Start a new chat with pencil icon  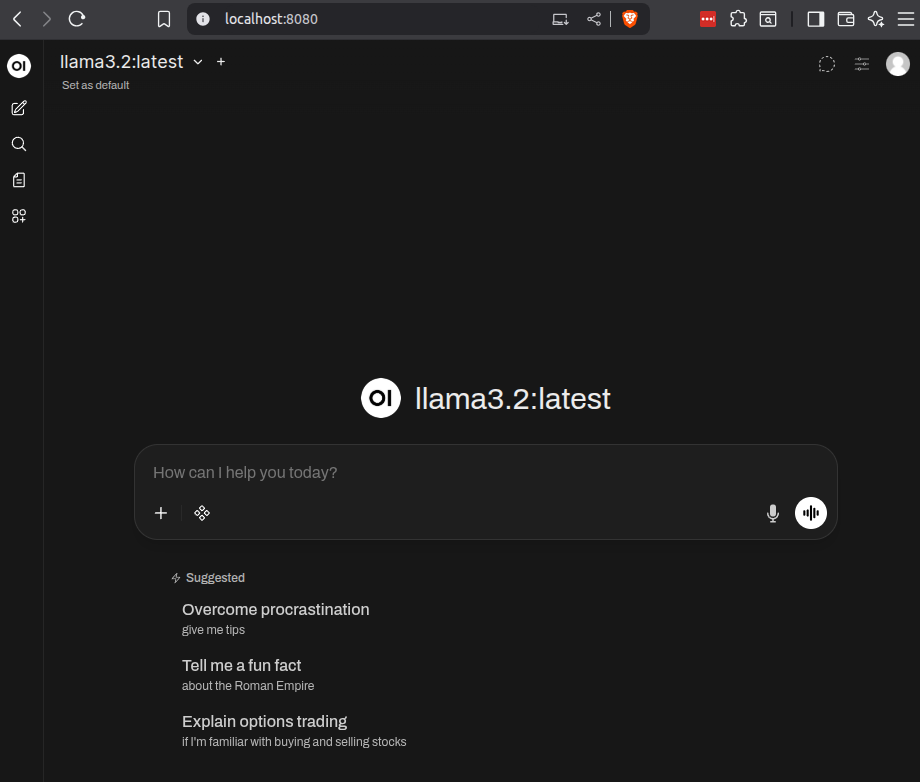coord(19,108)
